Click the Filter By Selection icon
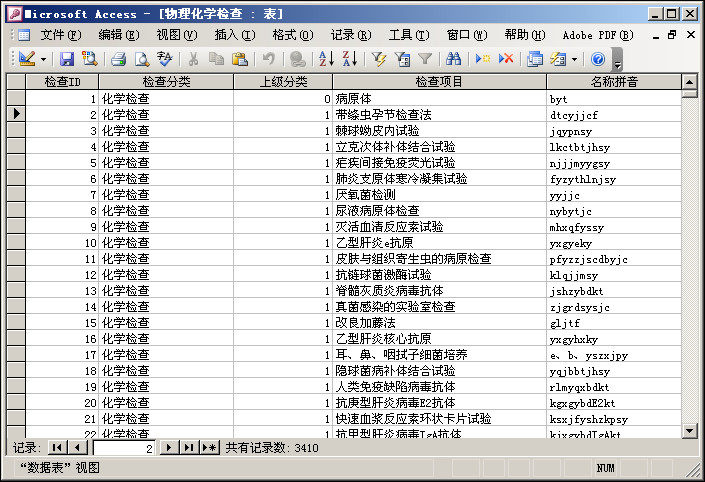Image resolution: width=705 pixels, height=482 pixels. [379, 59]
